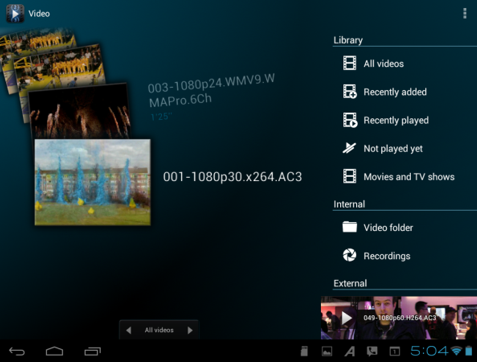Tap the battery status icon
The image size is (477, 362).
469,351
